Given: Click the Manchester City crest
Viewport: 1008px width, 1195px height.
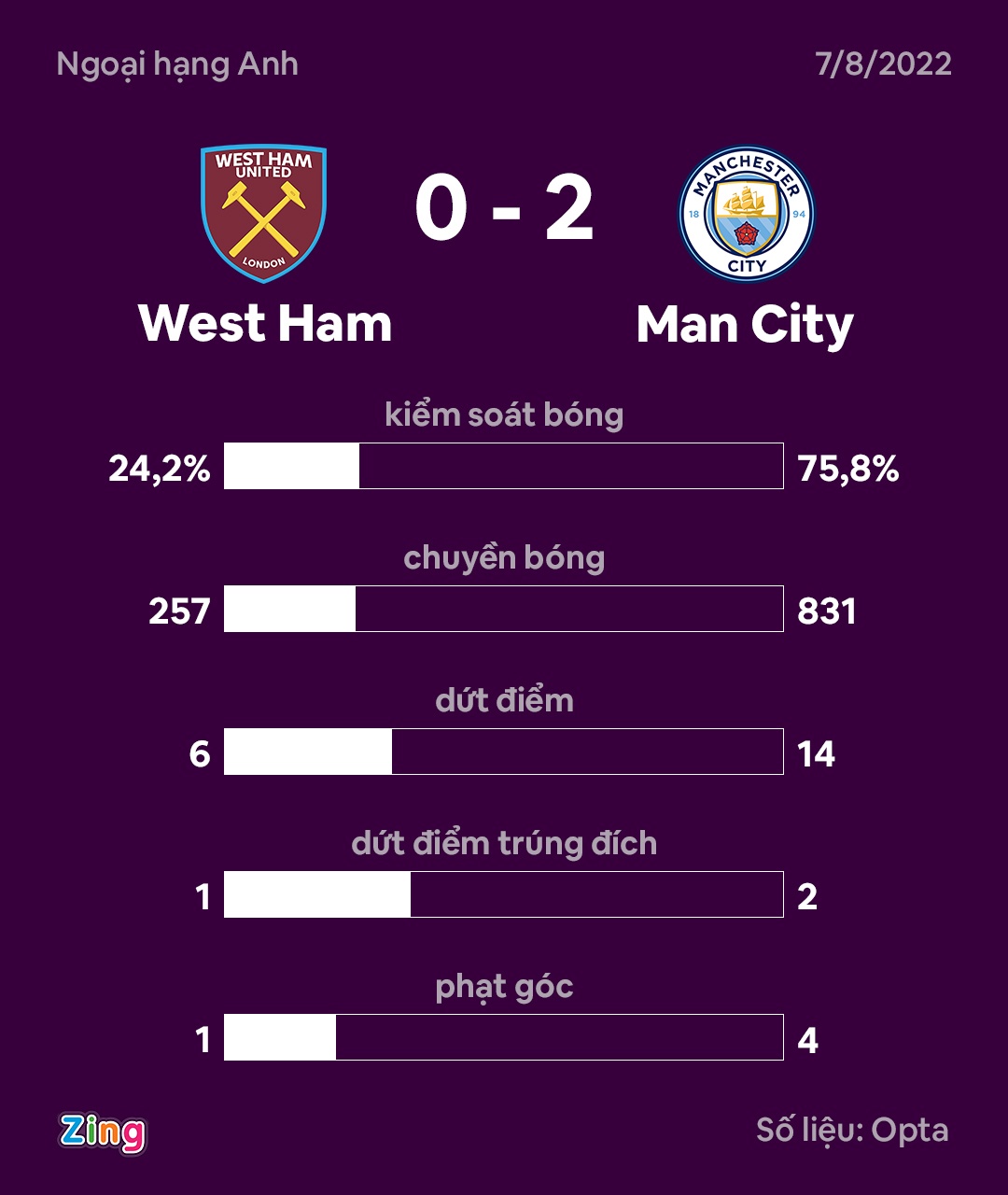Looking at the screenshot, I should pyautogui.click(x=747, y=214).
